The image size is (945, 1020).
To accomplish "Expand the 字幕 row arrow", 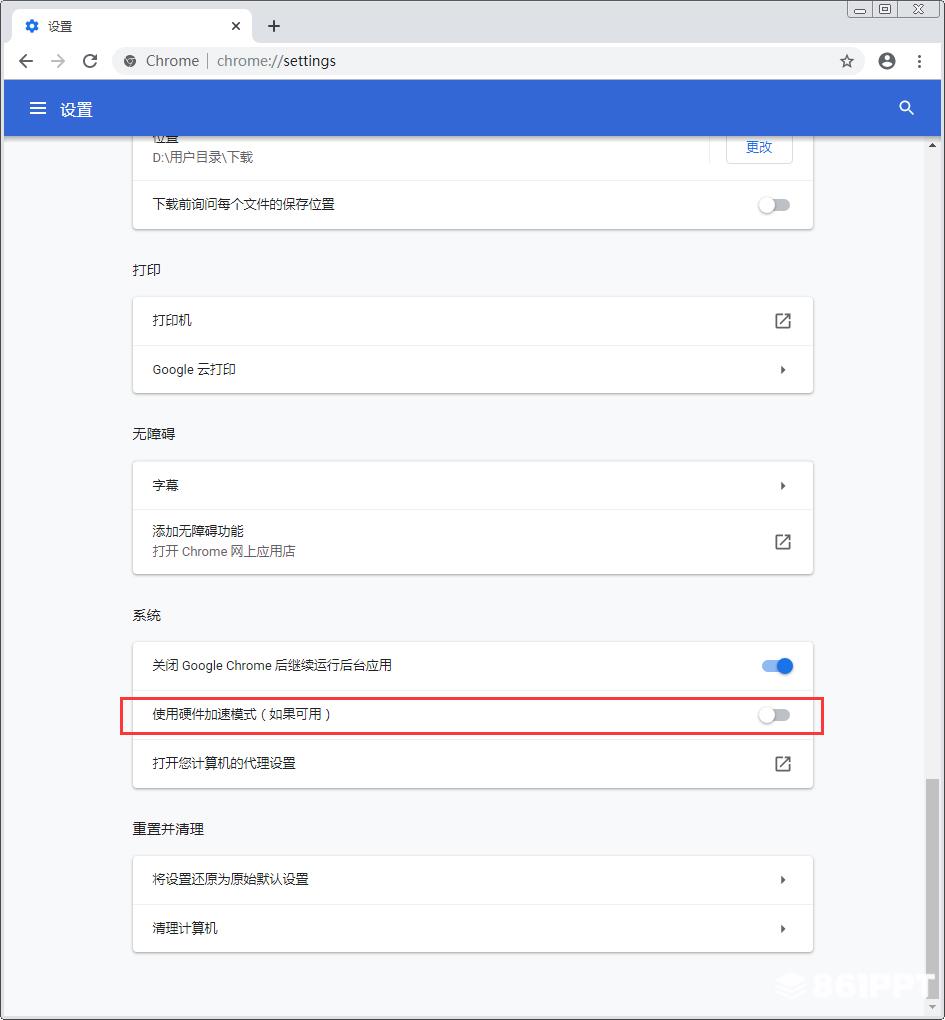I will 782,486.
